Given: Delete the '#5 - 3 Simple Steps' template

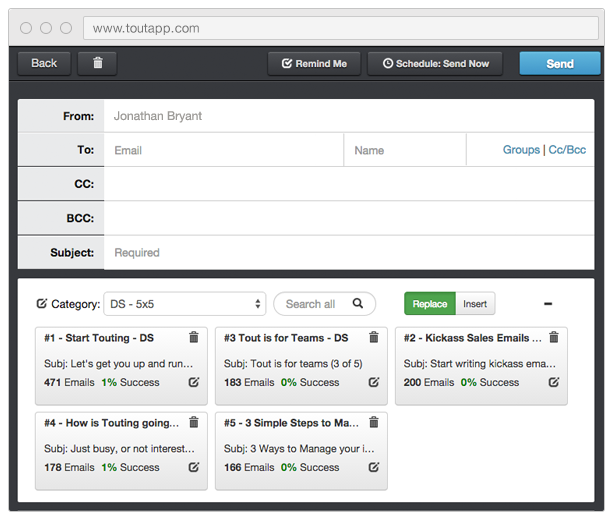Looking at the screenshot, I should point(374,422).
